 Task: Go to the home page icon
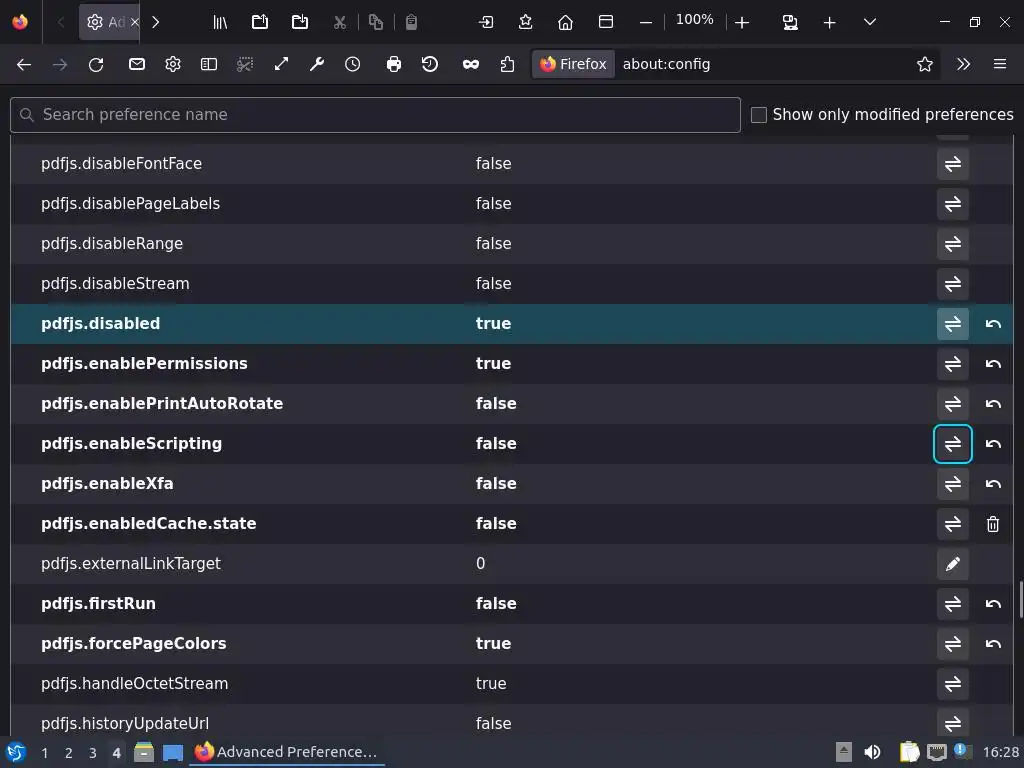(566, 22)
